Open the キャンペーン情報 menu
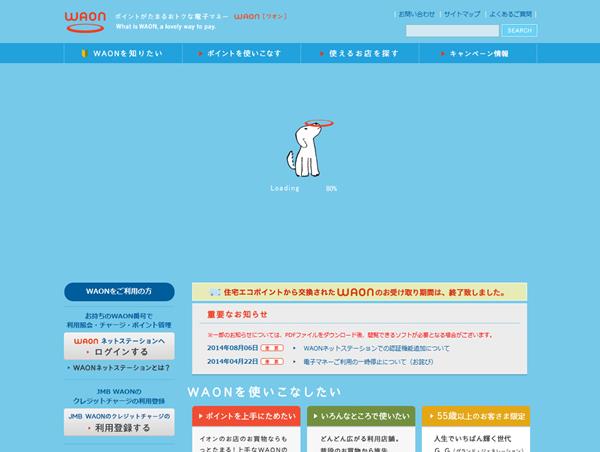Screen dimensions: 600x452 [478, 53]
